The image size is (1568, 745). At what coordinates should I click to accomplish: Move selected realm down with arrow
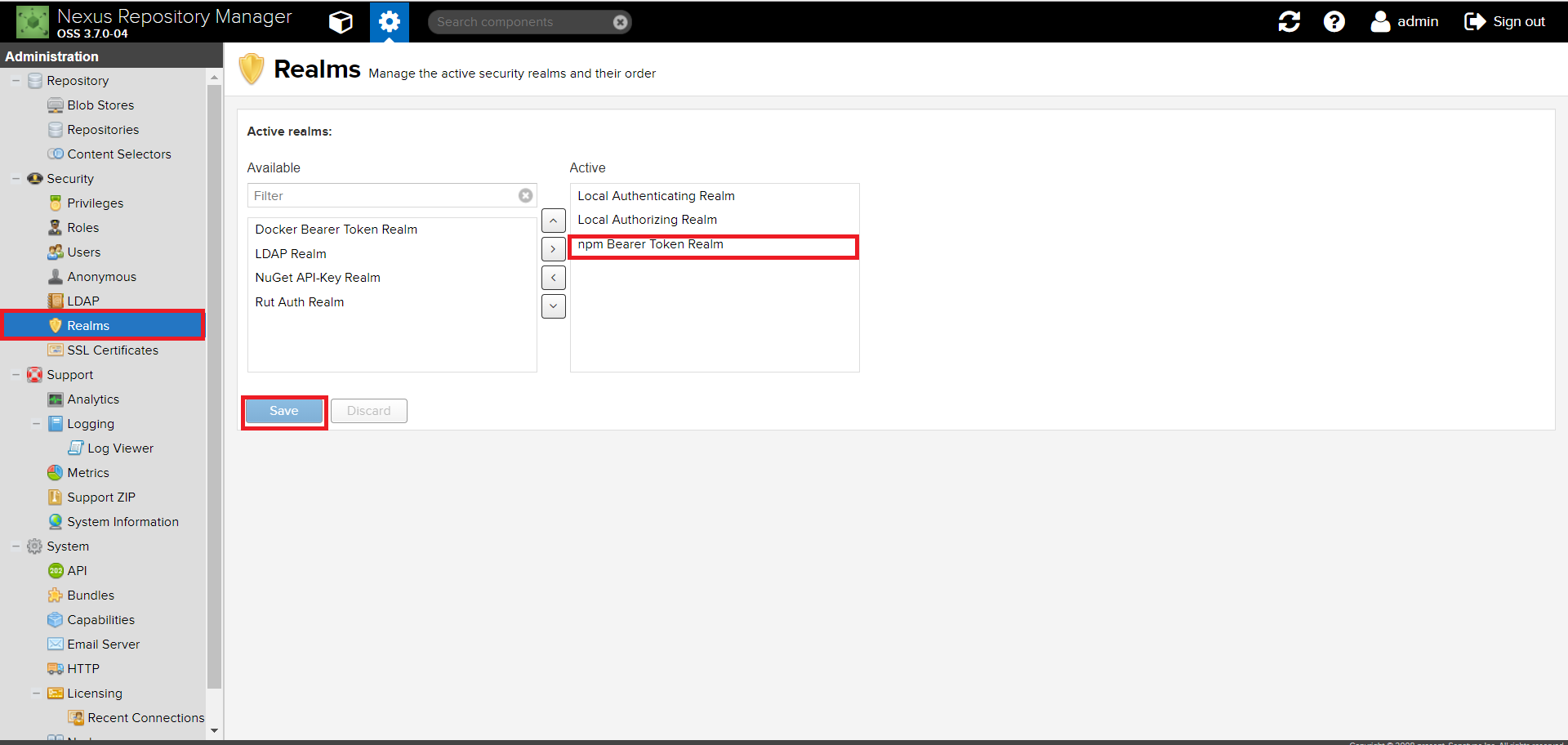(554, 306)
